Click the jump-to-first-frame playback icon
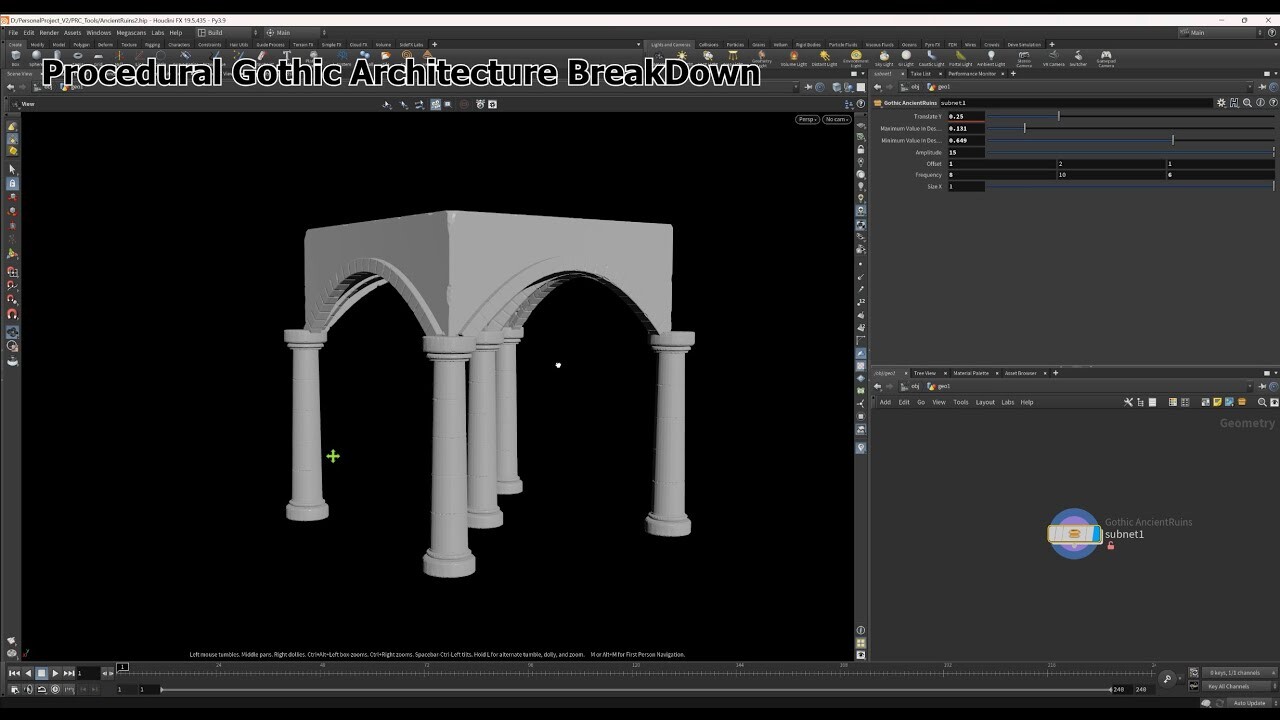Screen dimensions: 1280x720 (14, 673)
